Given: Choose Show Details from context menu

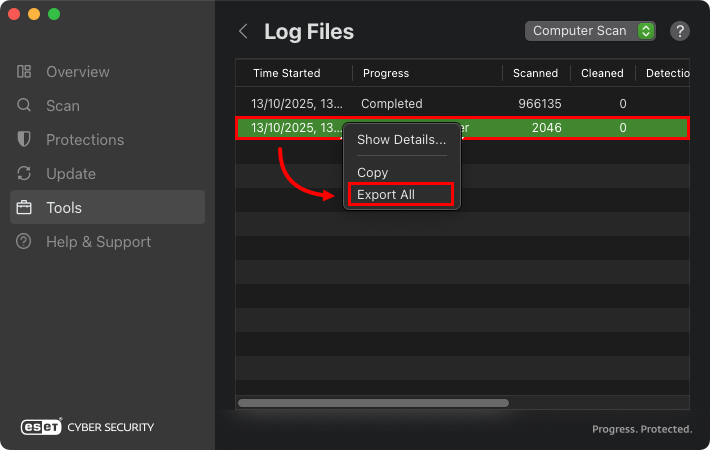Looking at the screenshot, I should [401, 140].
